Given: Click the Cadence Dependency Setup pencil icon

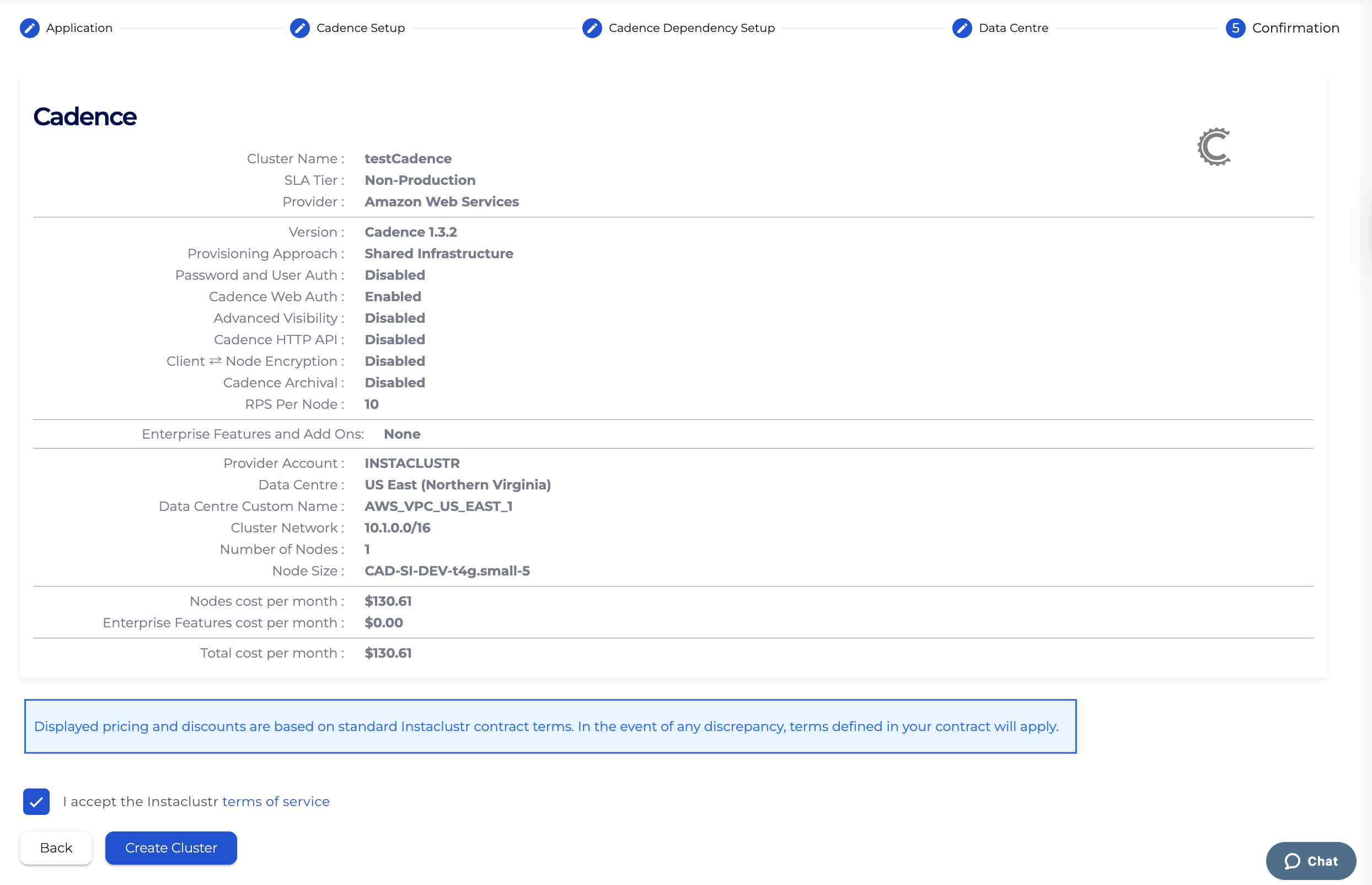Looking at the screenshot, I should (592, 28).
